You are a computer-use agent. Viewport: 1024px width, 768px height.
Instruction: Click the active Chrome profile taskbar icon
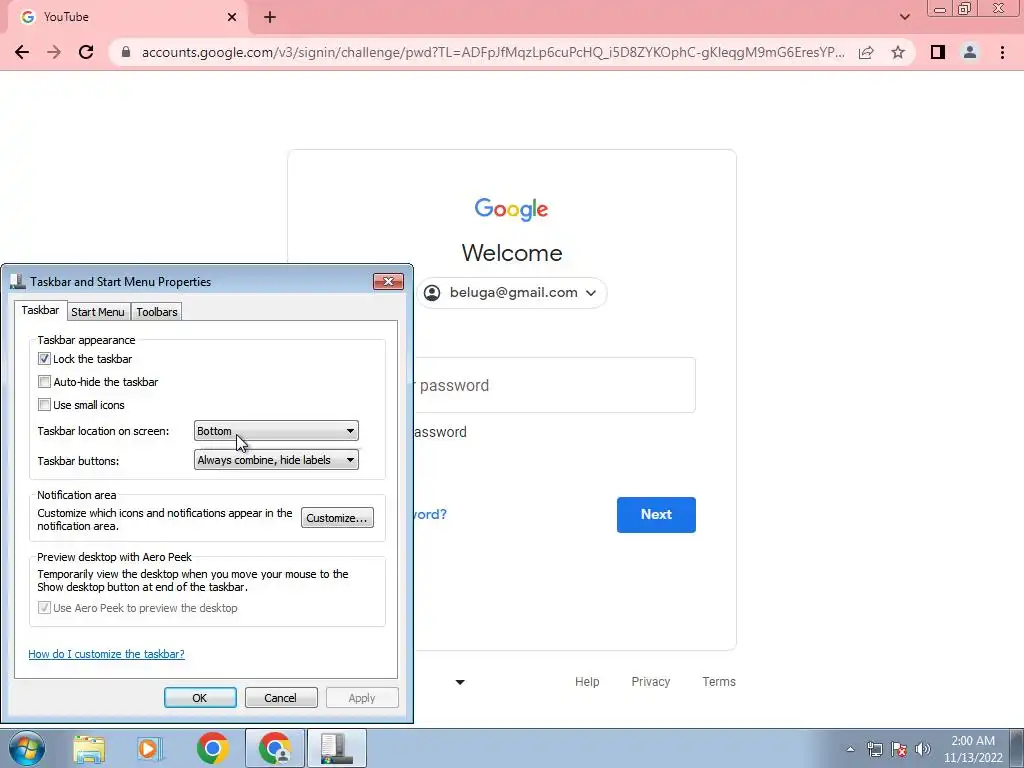pos(274,748)
